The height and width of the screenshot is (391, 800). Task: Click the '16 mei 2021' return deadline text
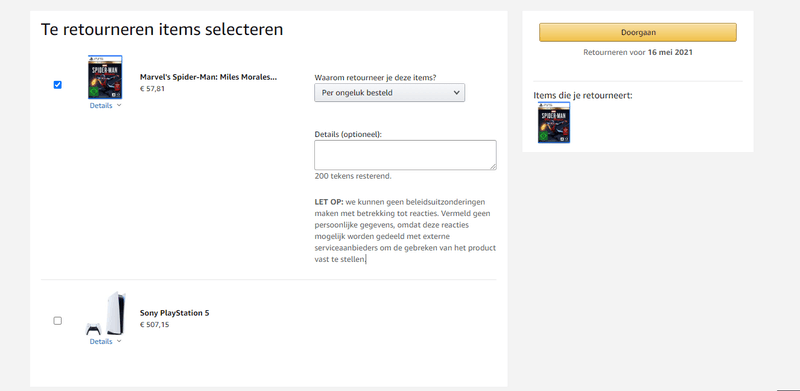pyautogui.click(x=670, y=52)
